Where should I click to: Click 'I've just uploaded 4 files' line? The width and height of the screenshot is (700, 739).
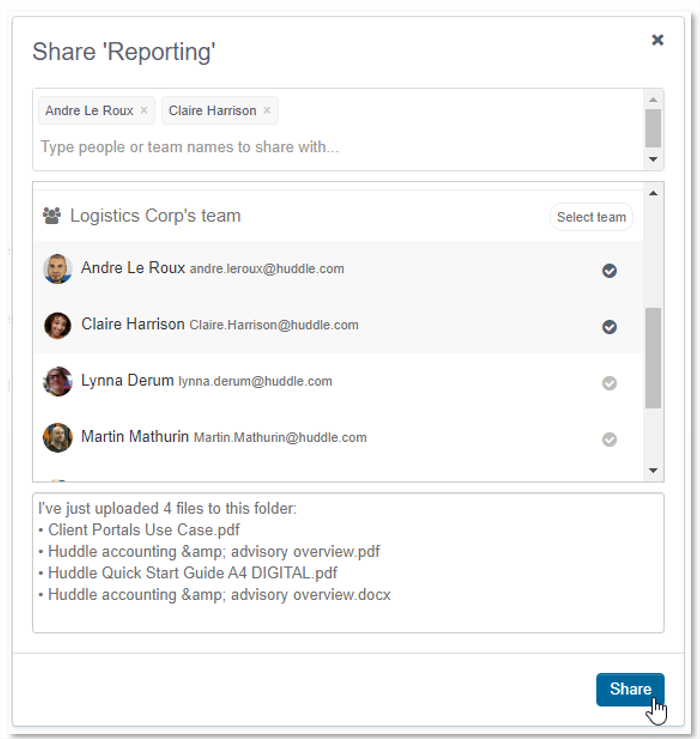coord(167,509)
